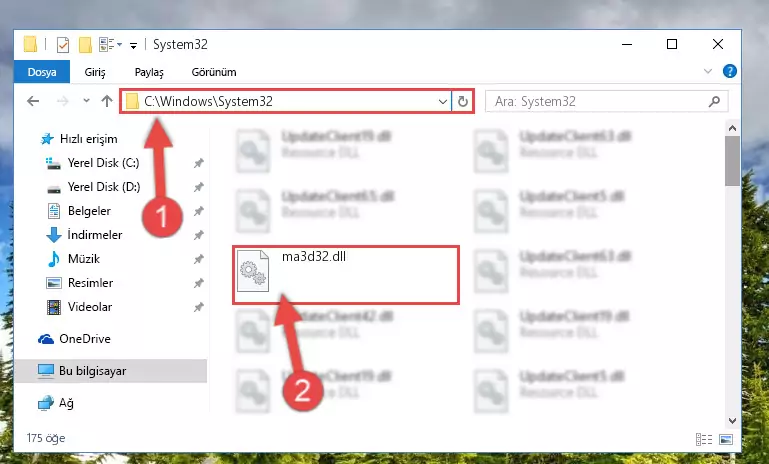Toggle the pin next to Belgeler
The width and height of the screenshot is (769, 464).
pos(198,211)
